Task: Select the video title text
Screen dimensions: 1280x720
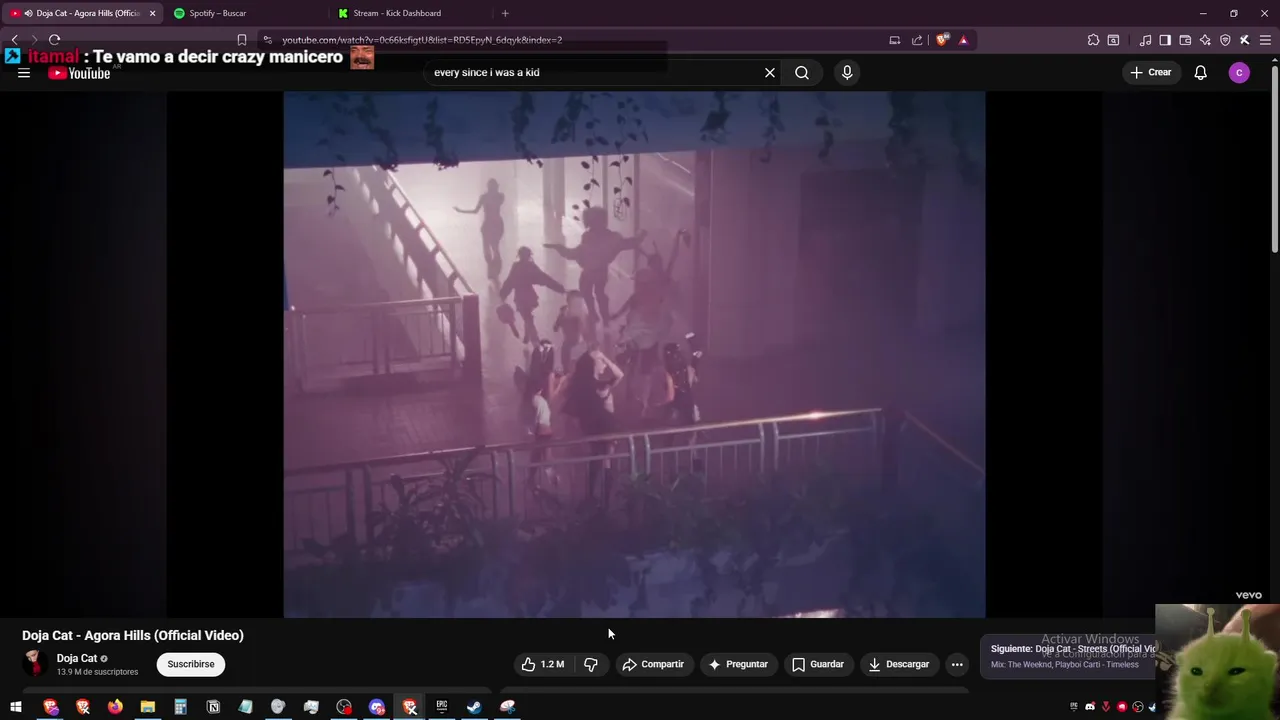Action: [133, 635]
